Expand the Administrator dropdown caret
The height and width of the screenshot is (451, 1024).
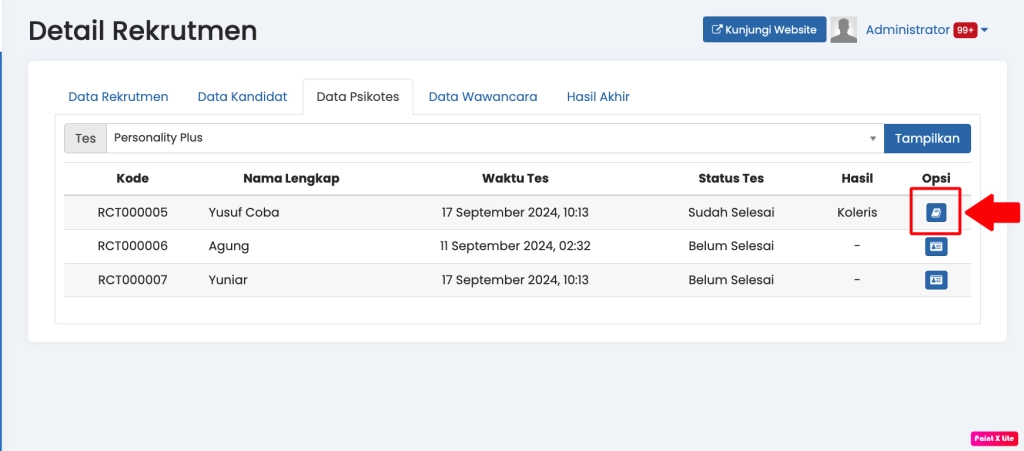[x=984, y=30]
